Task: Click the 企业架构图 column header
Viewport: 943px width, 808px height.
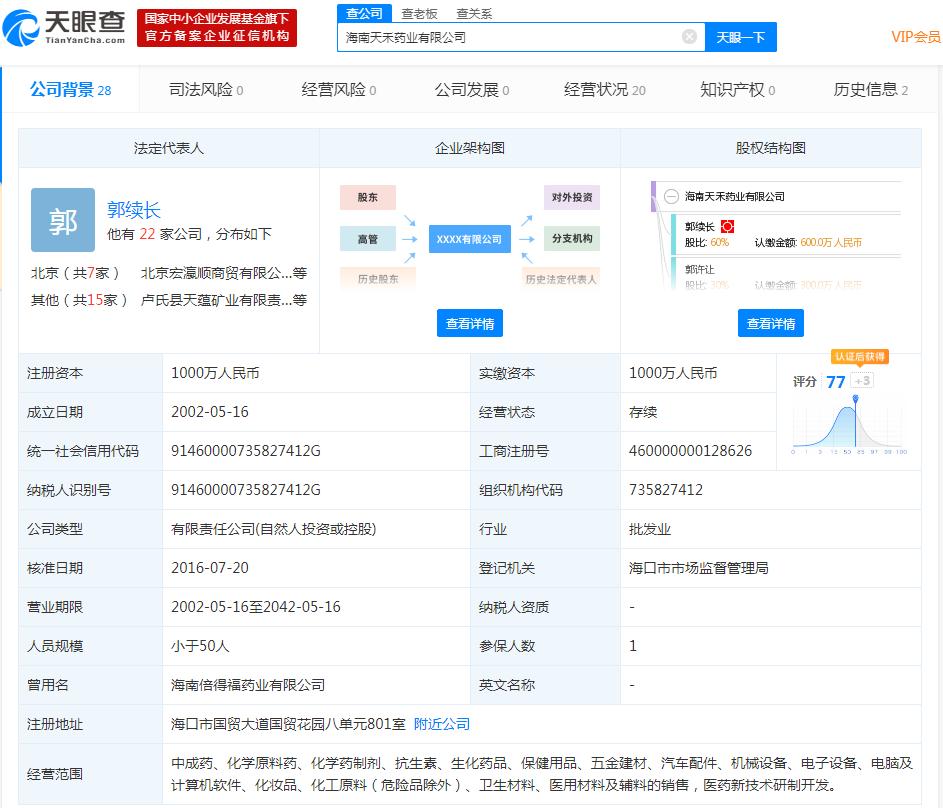Action: tap(470, 148)
